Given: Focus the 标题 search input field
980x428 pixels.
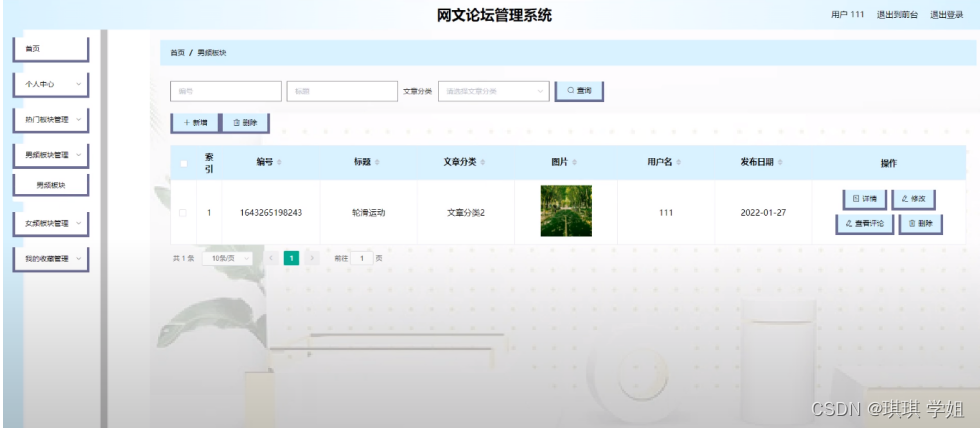Looking at the screenshot, I should [x=342, y=91].
